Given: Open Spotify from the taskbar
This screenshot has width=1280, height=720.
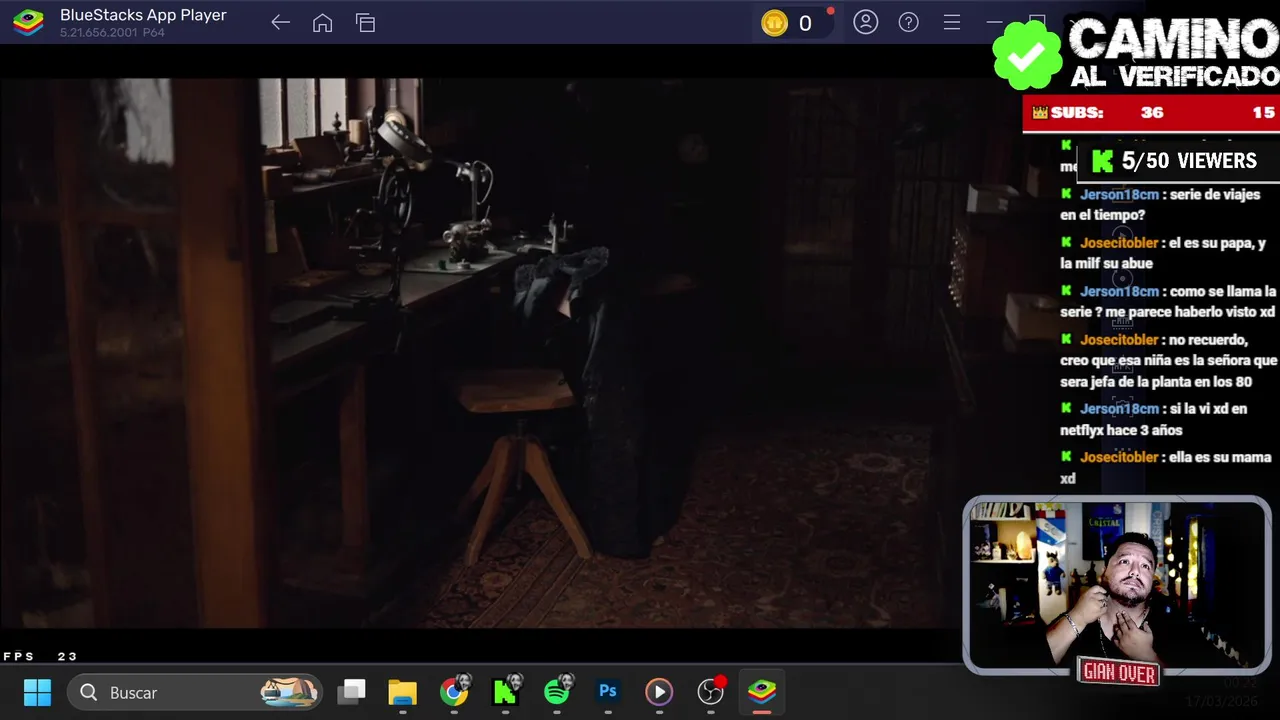Looking at the screenshot, I should [558, 691].
